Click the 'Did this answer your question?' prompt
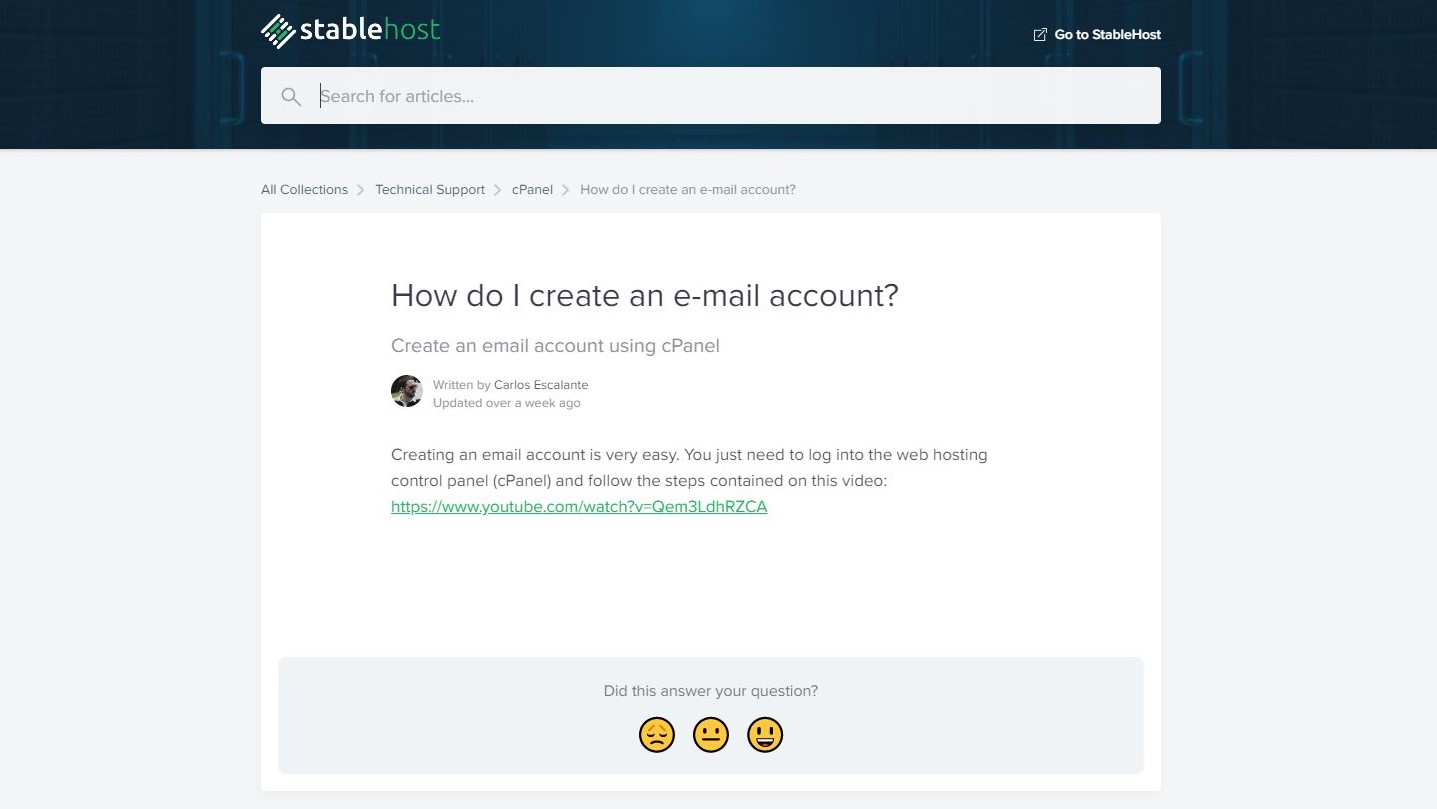Image resolution: width=1437 pixels, height=809 pixels. (x=711, y=691)
